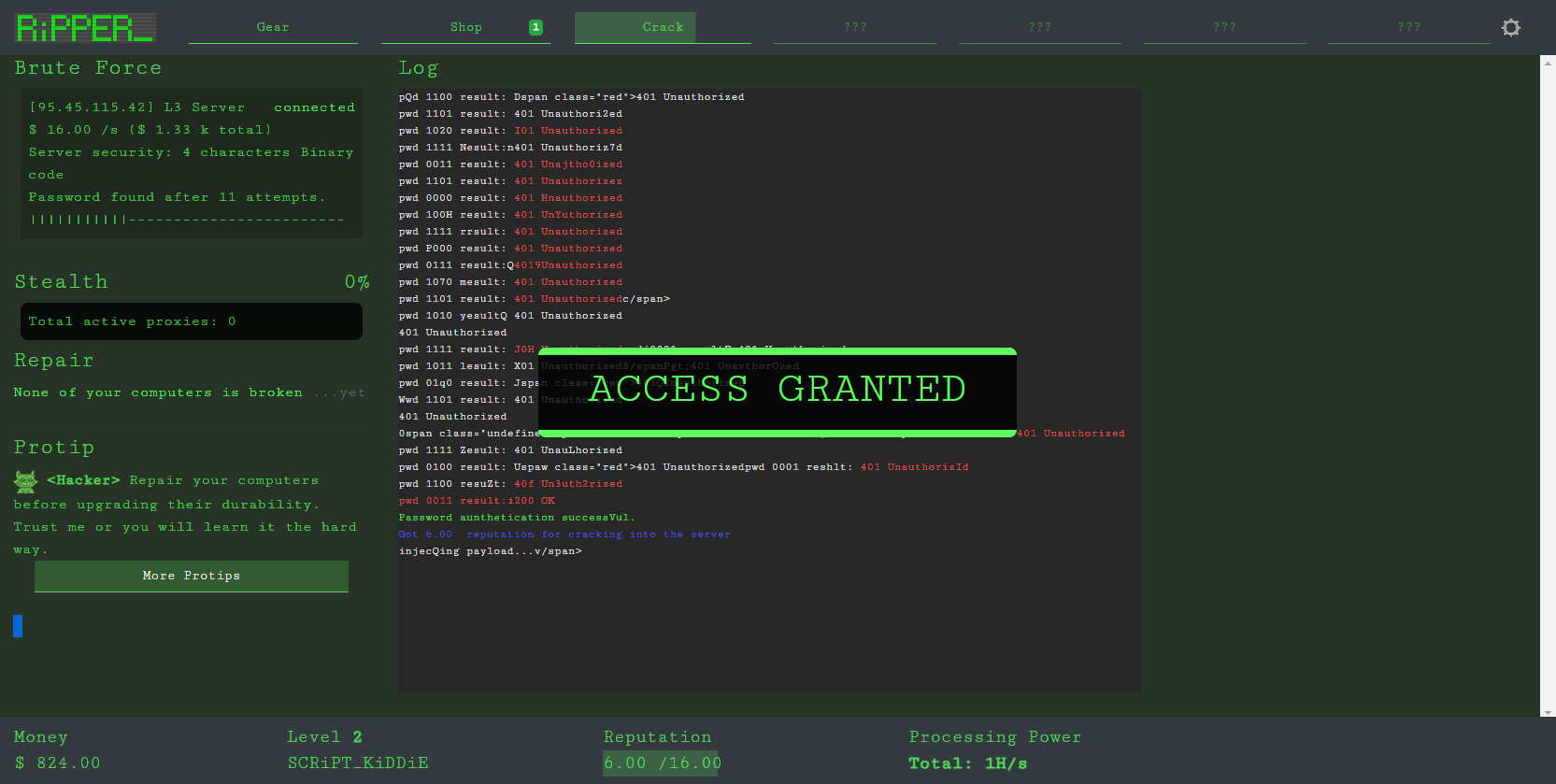The height and width of the screenshot is (784, 1556).
Task: Open the settings gear icon
Action: coord(1510,28)
